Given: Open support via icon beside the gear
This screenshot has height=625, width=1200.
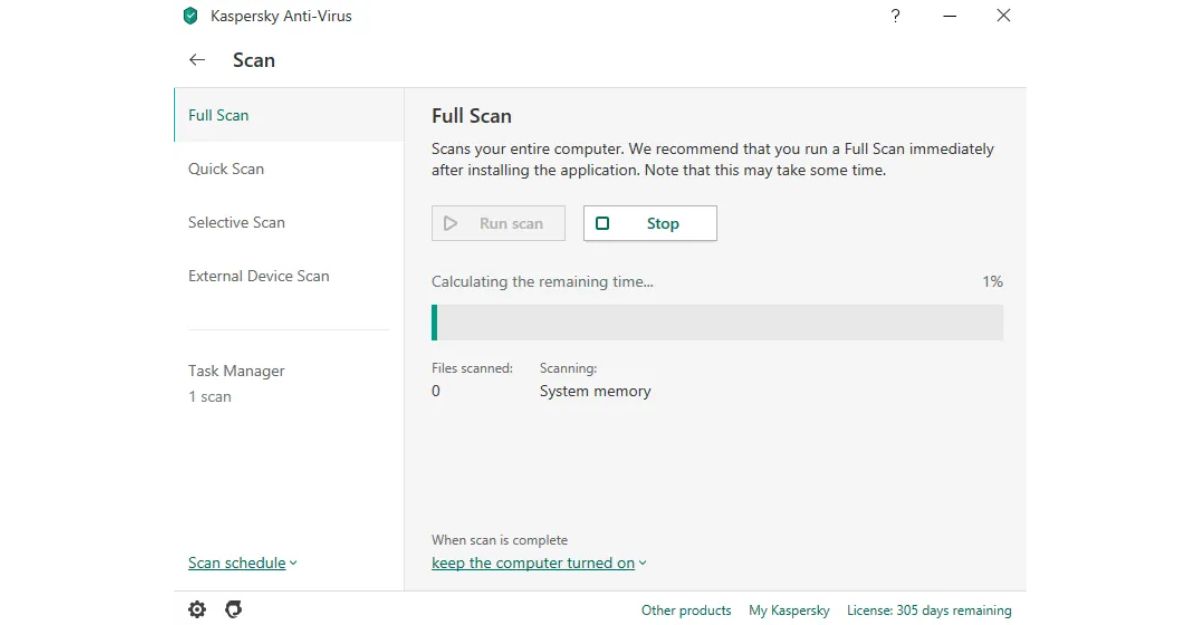Looking at the screenshot, I should (234, 609).
